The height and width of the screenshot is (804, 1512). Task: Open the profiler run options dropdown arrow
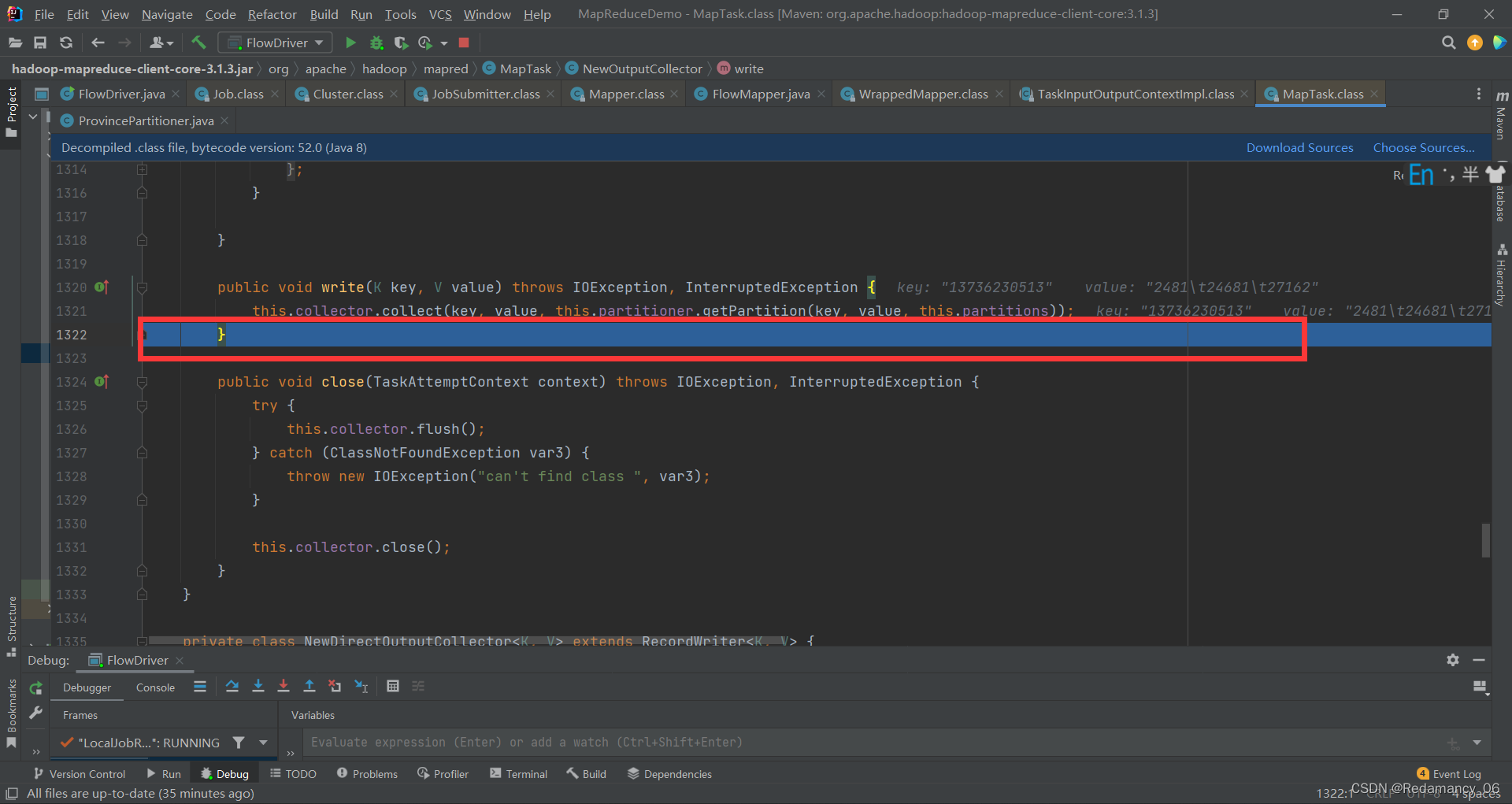tap(444, 43)
